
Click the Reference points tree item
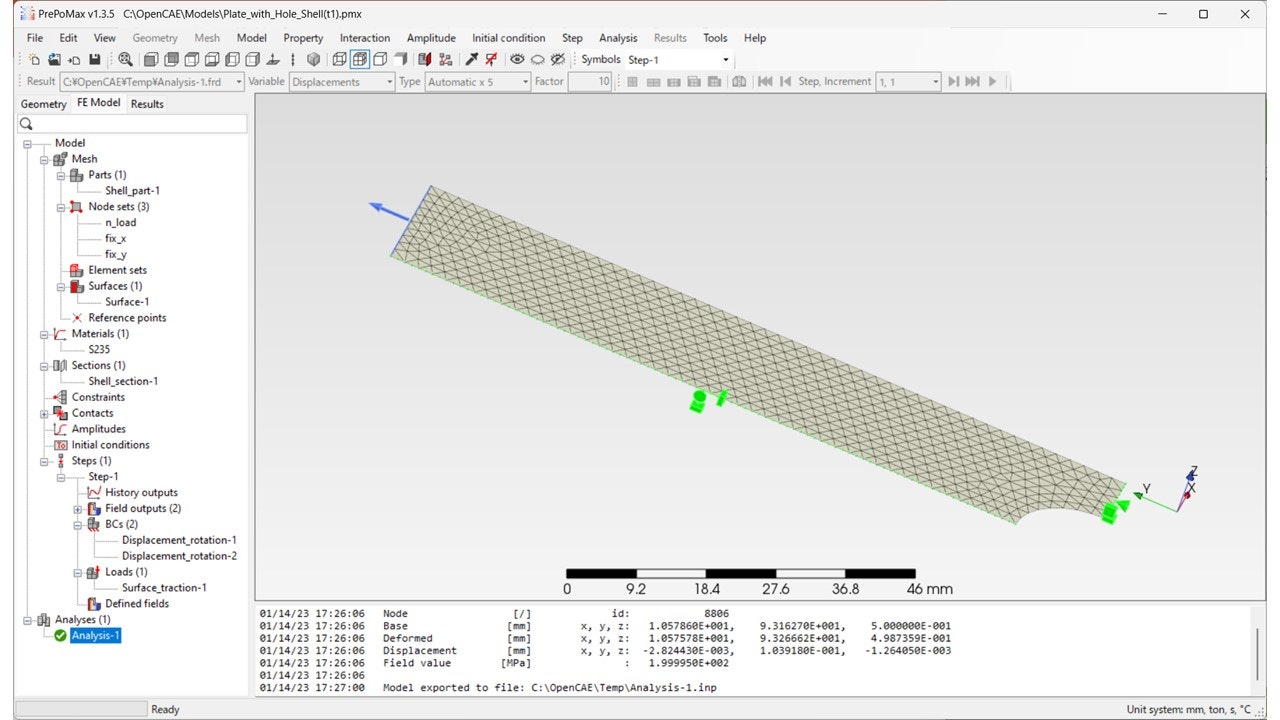tap(127, 318)
